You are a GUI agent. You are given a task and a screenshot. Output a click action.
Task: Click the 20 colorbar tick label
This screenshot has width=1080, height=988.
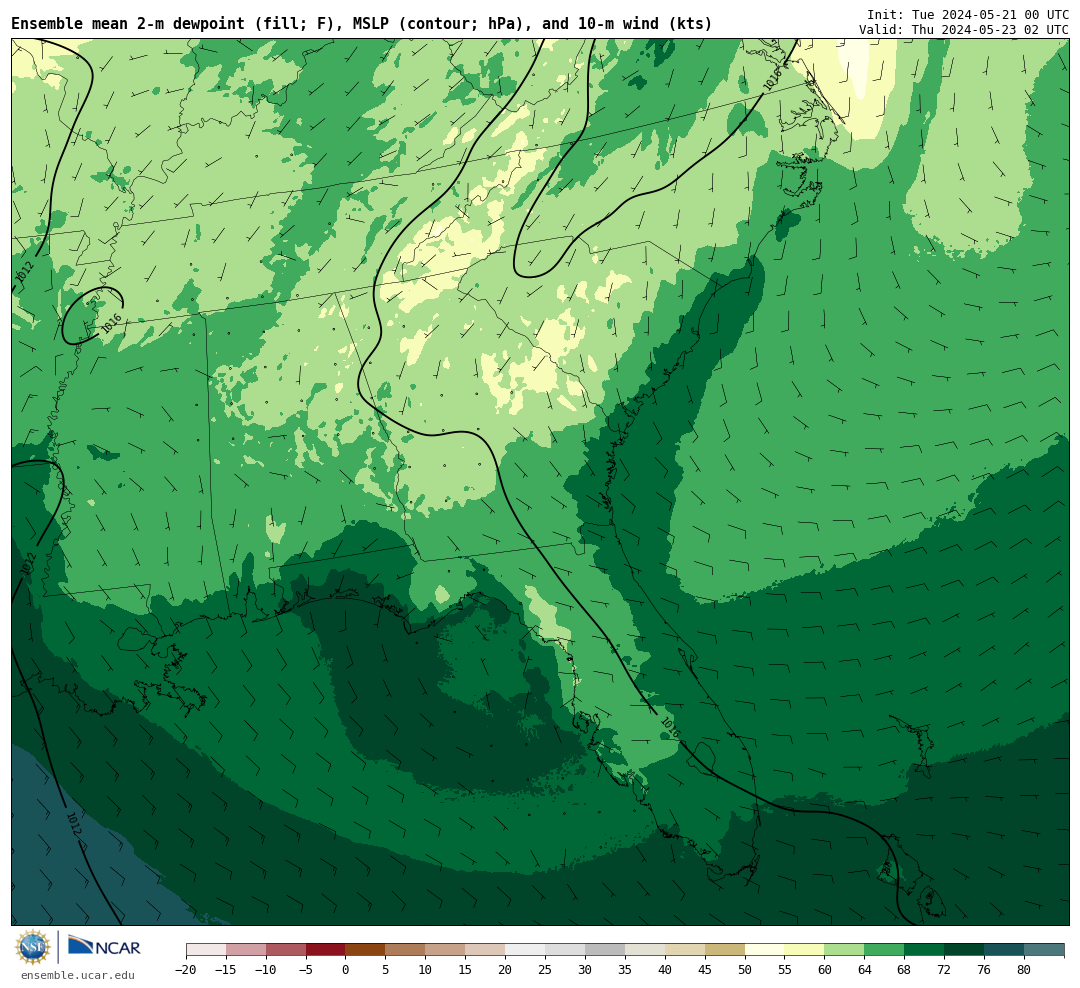506,970
